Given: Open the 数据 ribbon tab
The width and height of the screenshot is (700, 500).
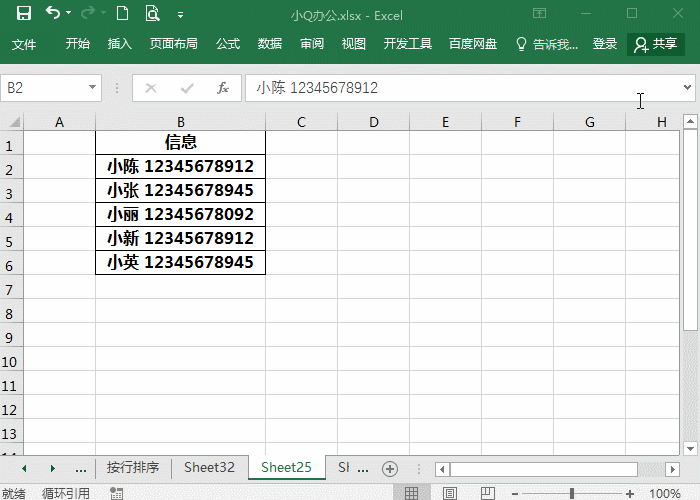Looking at the screenshot, I should point(270,44).
